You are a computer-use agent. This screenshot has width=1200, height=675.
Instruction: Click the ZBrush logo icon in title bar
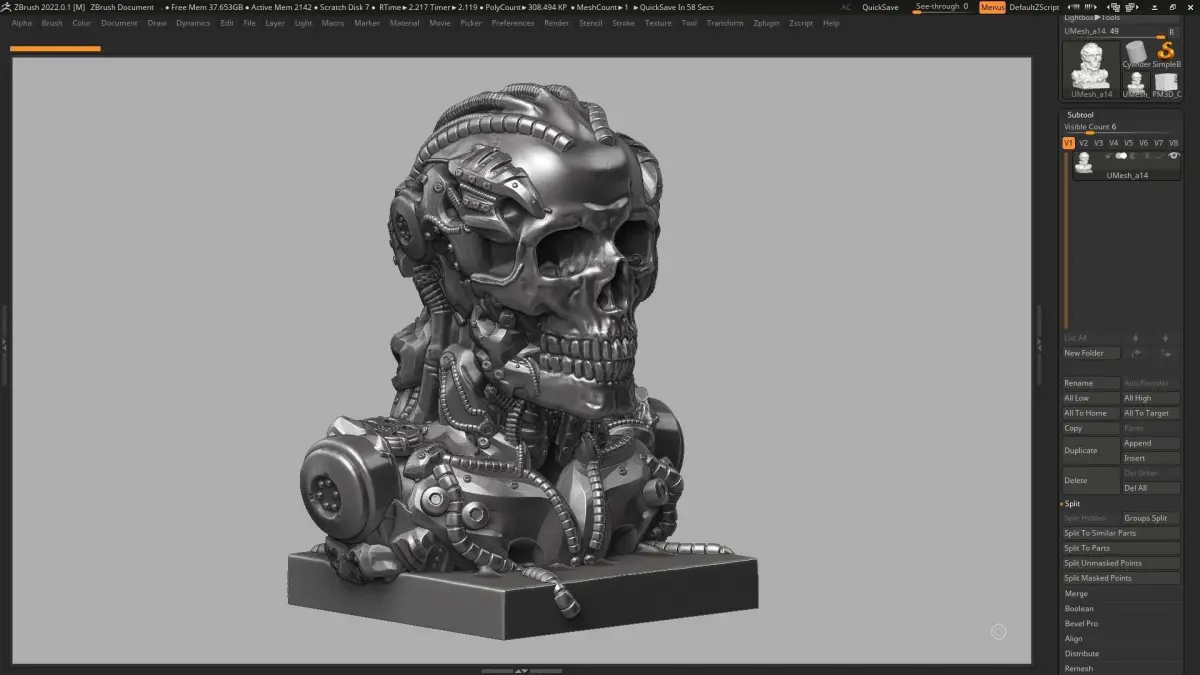tap(6, 7)
